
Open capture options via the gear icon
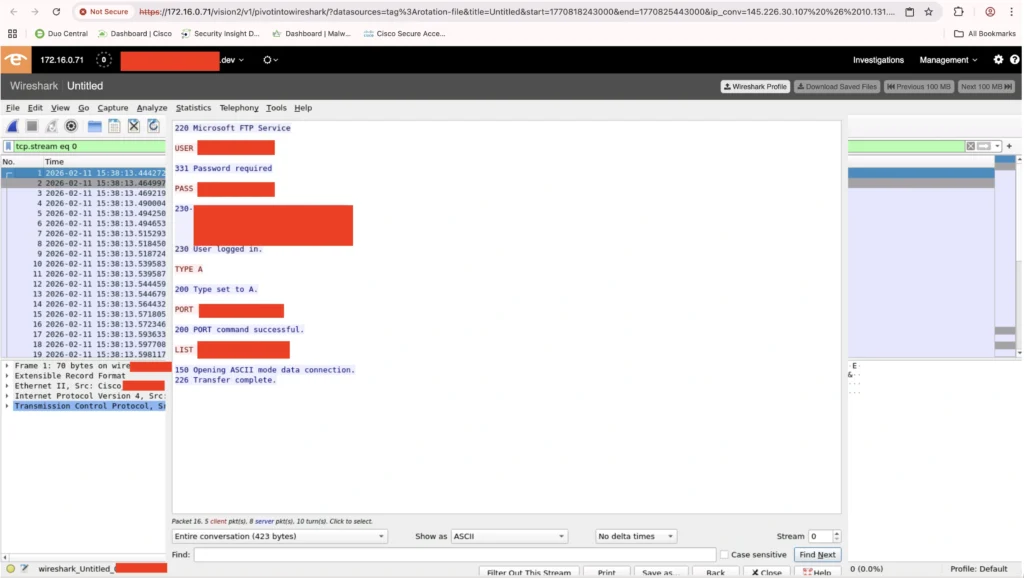coord(70,125)
